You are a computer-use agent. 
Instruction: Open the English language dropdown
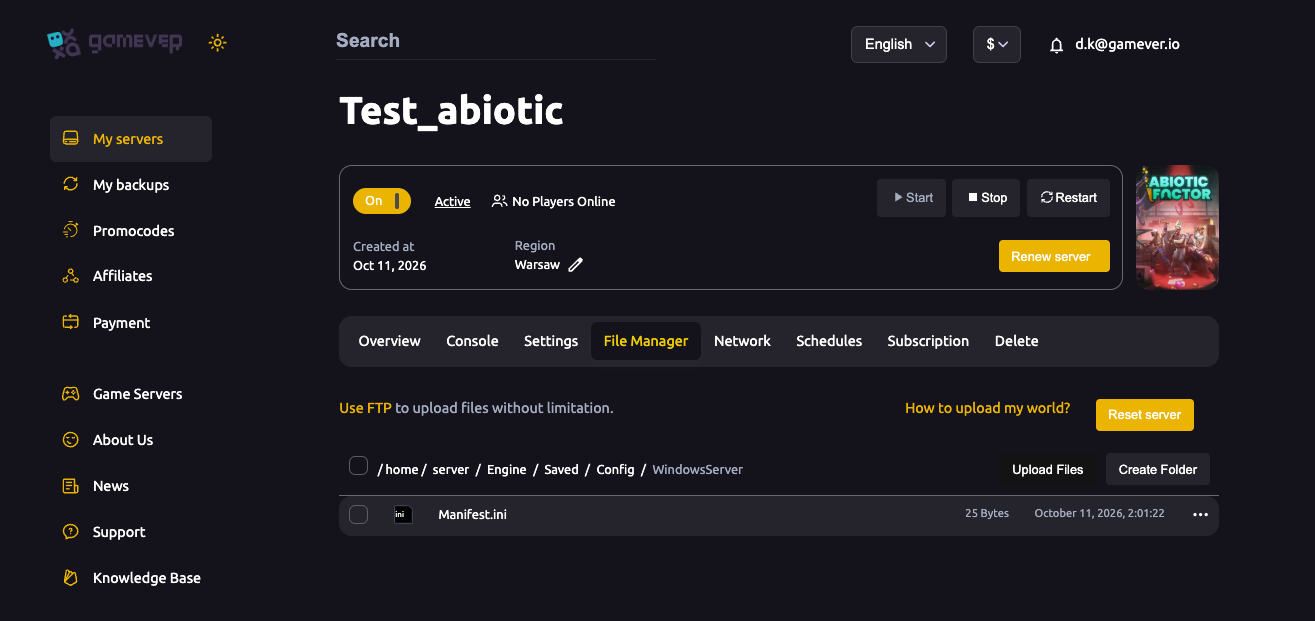[899, 44]
